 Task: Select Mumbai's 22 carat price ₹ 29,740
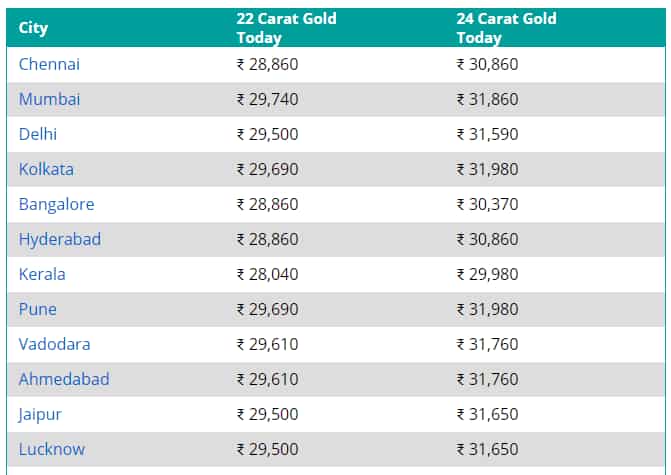267,99
